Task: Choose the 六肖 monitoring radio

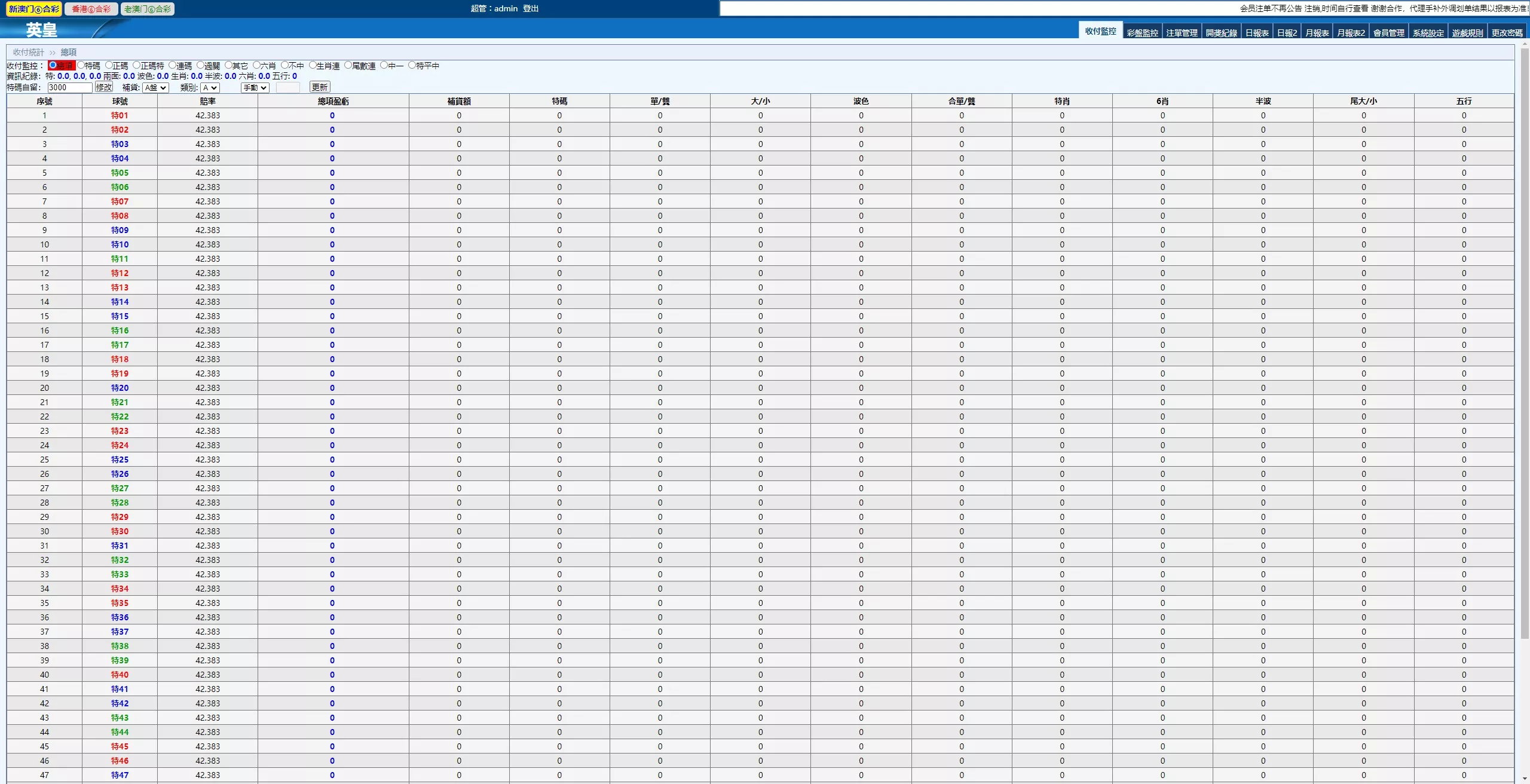Action: point(257,66)
